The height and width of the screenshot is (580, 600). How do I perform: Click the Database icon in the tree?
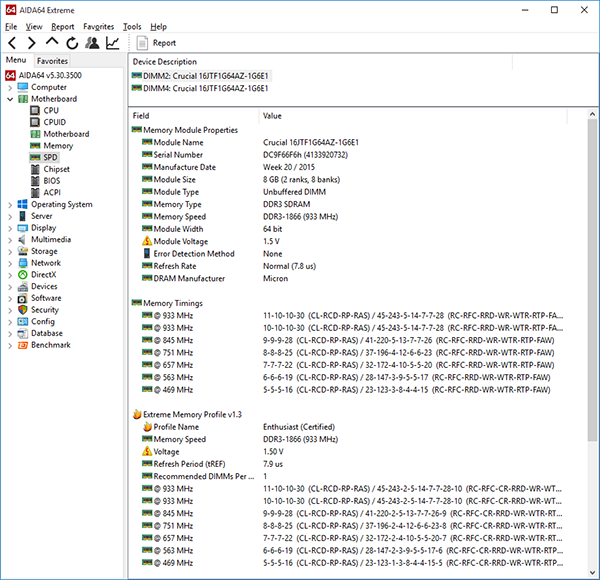pos(23,333)
